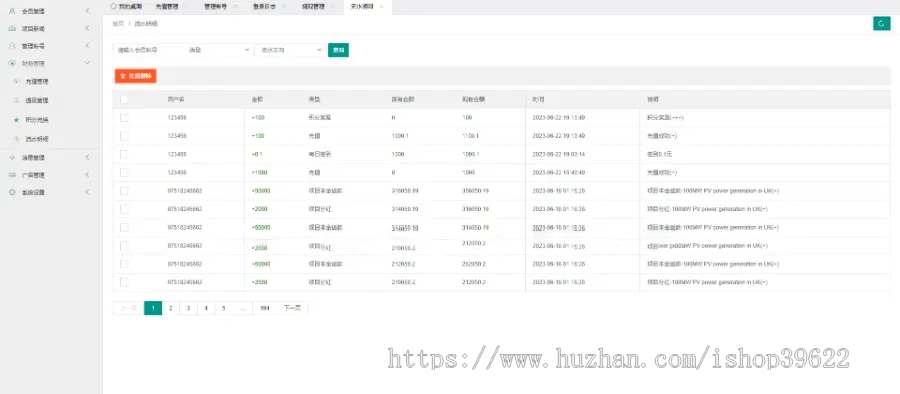Expand the 会员管理 sidebar menu chevron
This screenshot has width=900, height=394.
[87, 11]
